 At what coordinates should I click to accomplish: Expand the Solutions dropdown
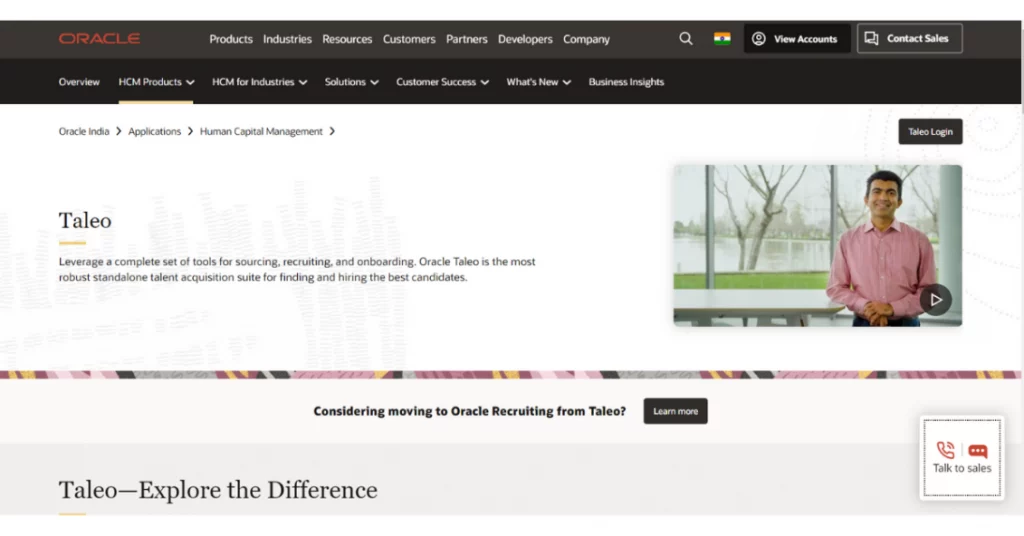point(351,82)
